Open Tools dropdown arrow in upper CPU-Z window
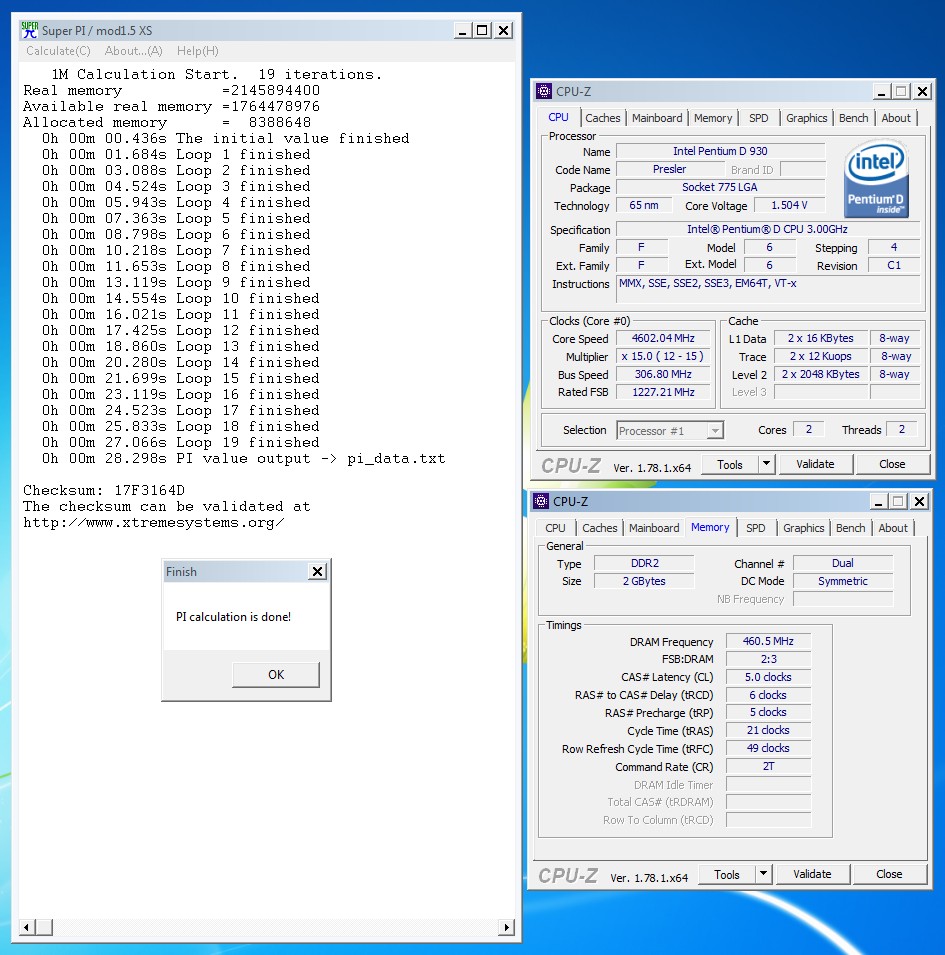The width and height of the screenshot is (945, 955). (x=767, y=464)
